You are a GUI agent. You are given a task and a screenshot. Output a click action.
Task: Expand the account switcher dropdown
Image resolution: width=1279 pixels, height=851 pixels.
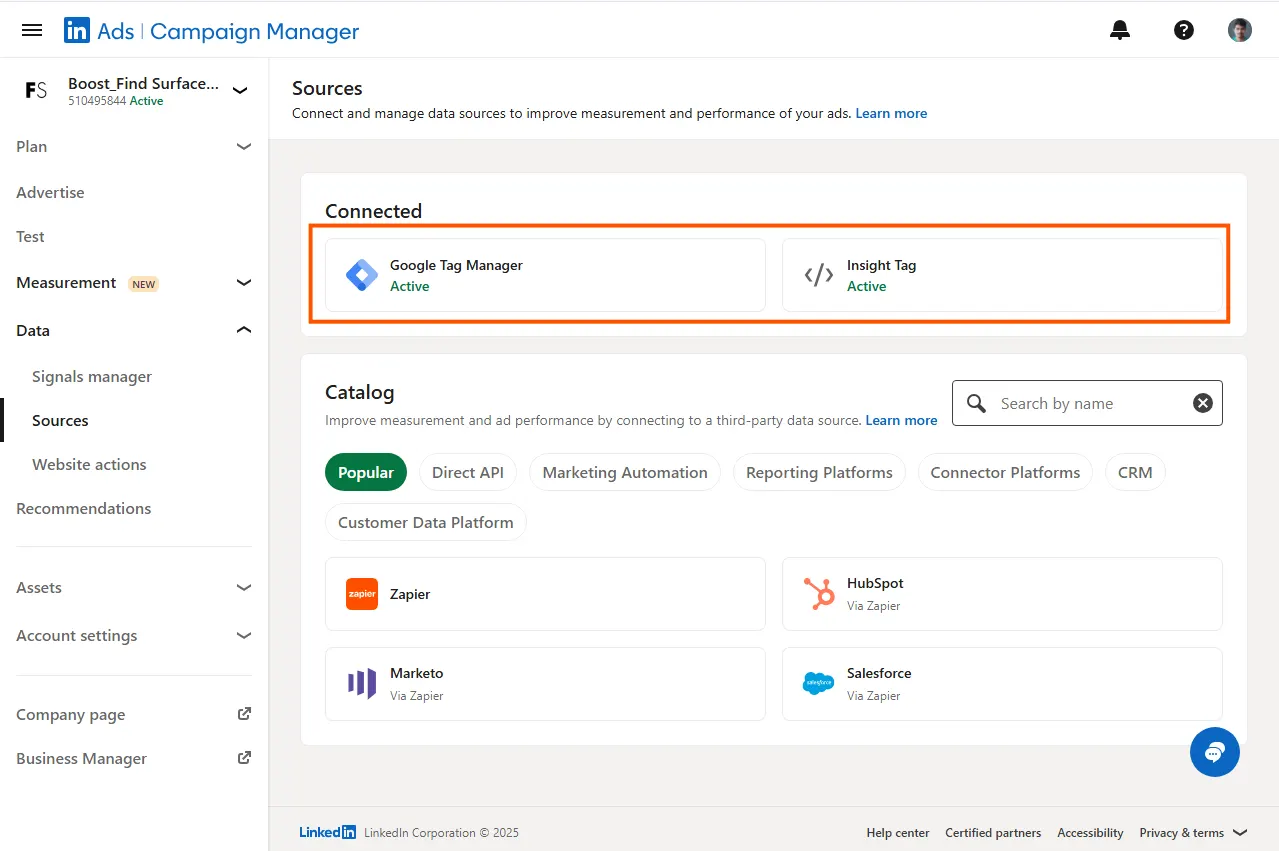click(240, 90)
